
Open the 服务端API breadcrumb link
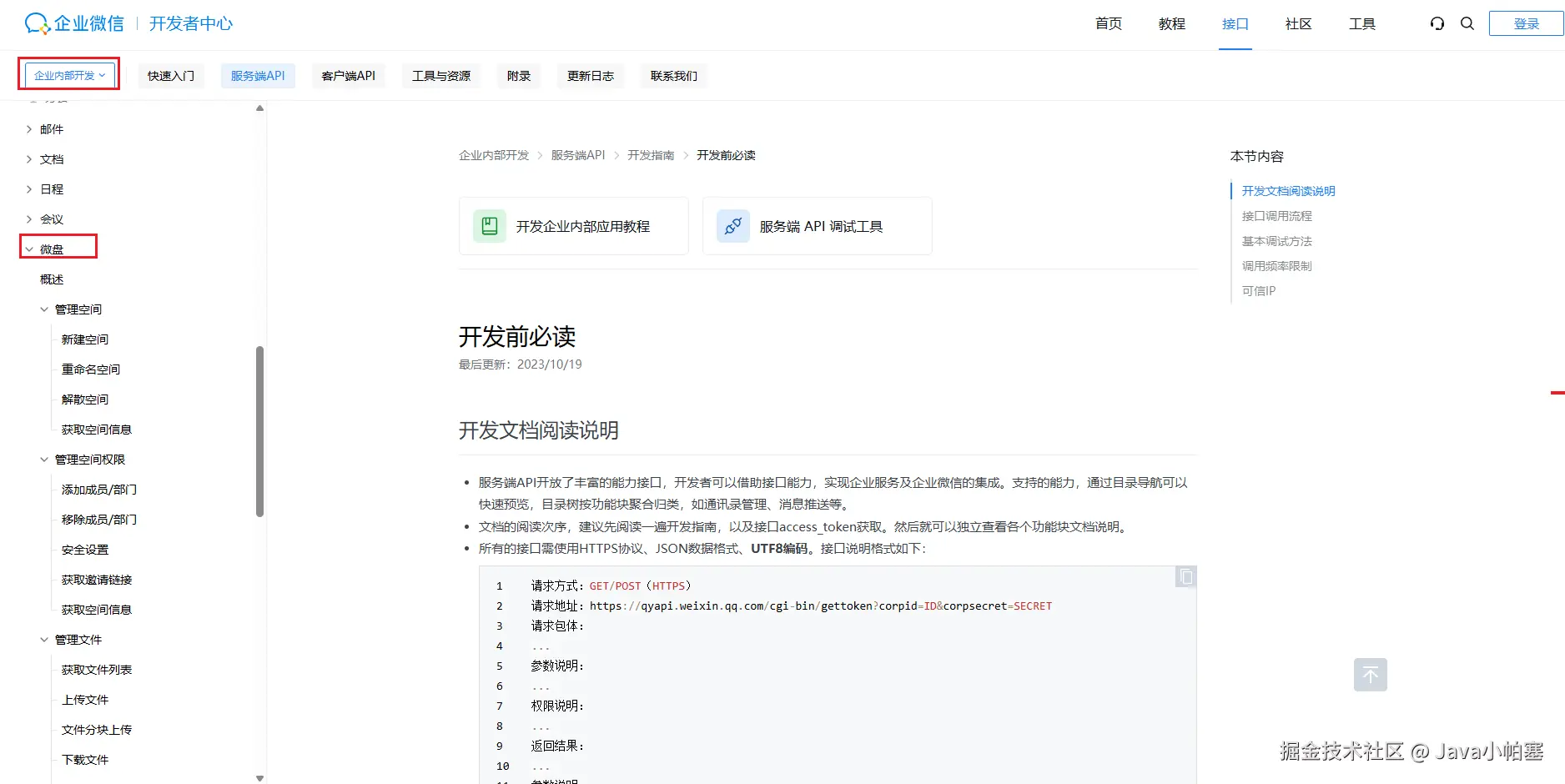point(578,154)
